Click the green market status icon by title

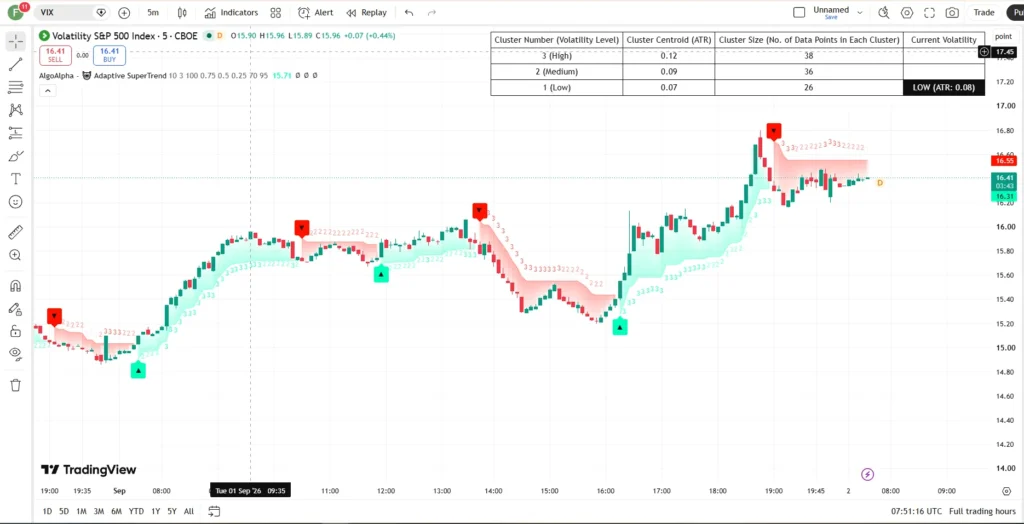coord(210,36)
